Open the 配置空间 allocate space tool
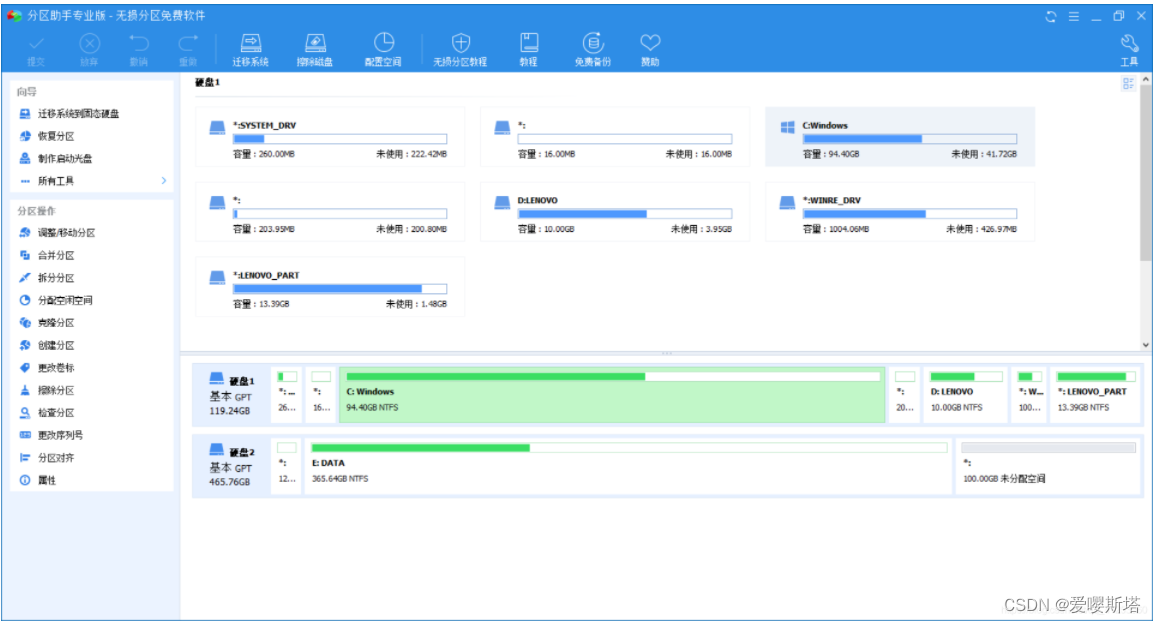 [383, 50]
